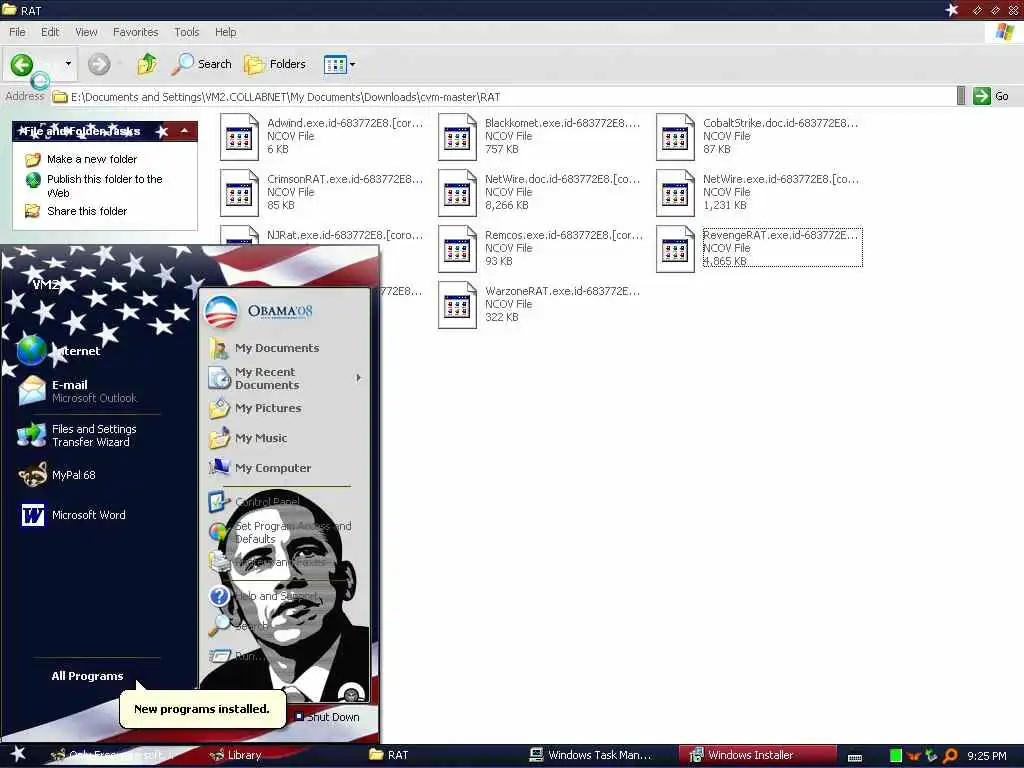Switch to Windows Task Manager taskbar button
1024x768 pixels.
[591, 755]
